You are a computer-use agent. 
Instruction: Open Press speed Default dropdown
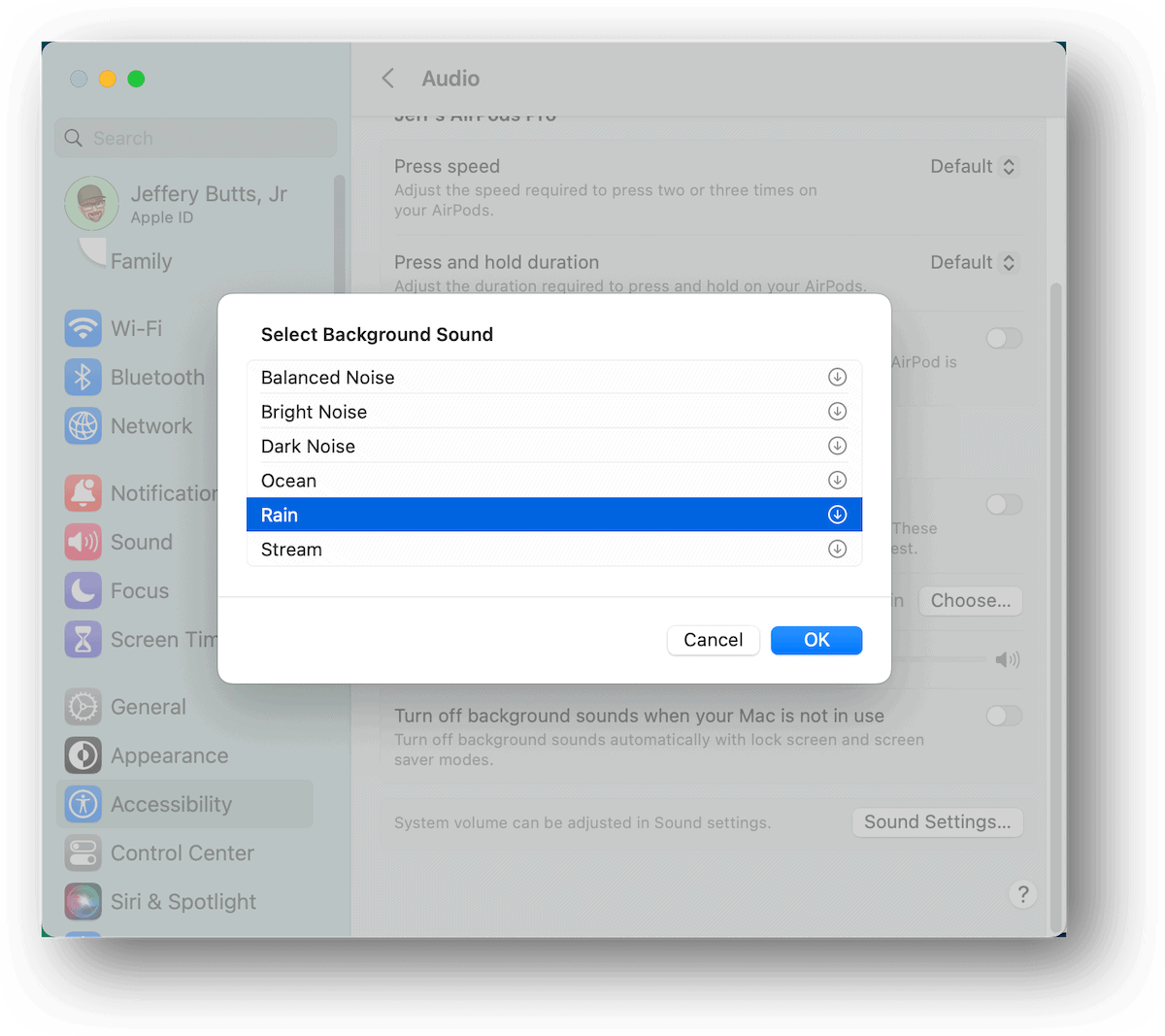coord(973,166)
